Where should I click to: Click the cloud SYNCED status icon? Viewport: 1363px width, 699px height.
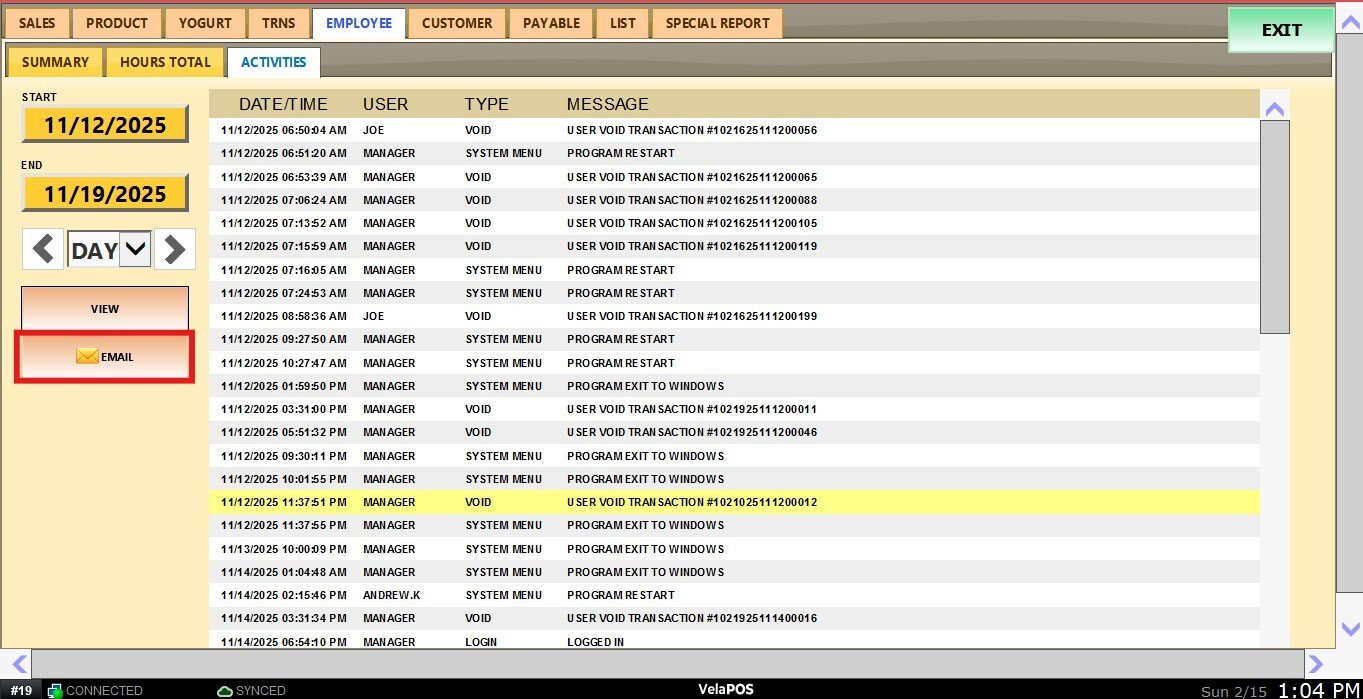coord(225,690)
